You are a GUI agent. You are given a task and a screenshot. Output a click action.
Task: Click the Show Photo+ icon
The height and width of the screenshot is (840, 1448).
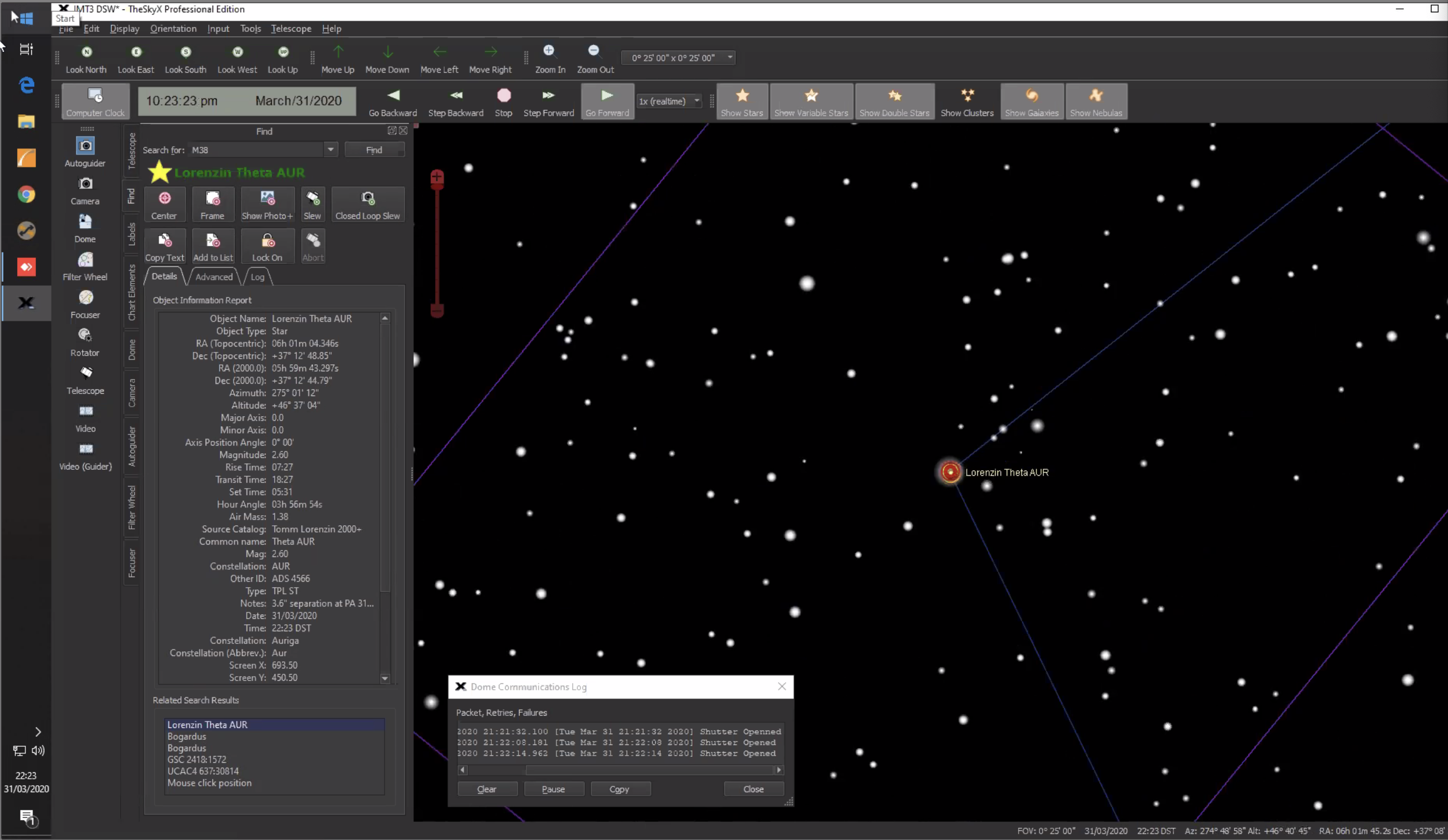point(267,204)
